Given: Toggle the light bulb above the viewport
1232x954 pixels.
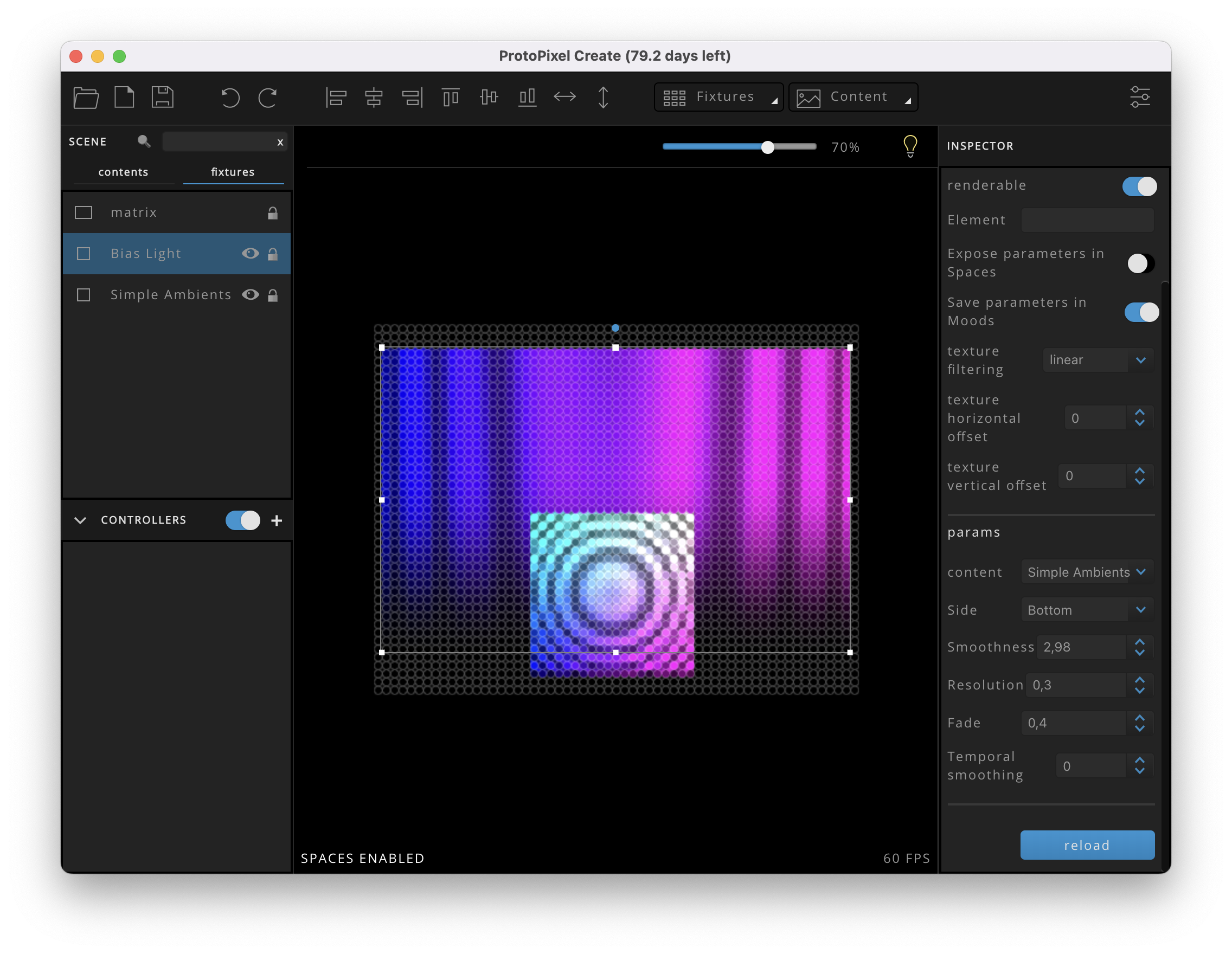Looking at the screenshot, I should click(x=910, y=145).
